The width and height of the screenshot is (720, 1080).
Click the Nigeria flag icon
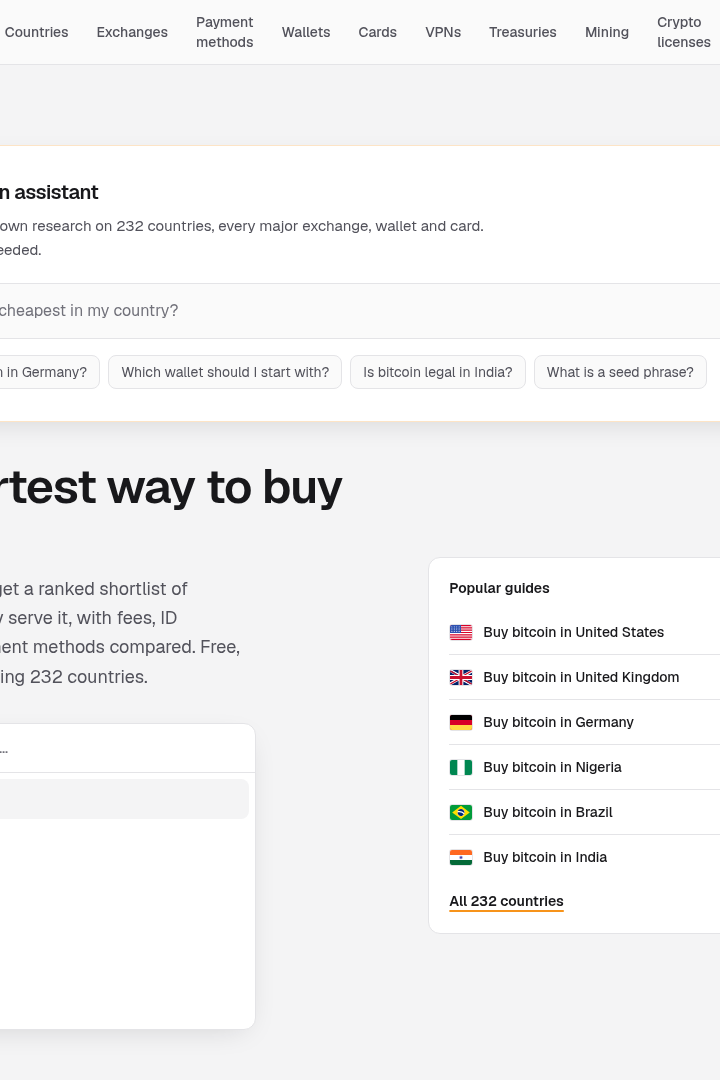point(461,767)
